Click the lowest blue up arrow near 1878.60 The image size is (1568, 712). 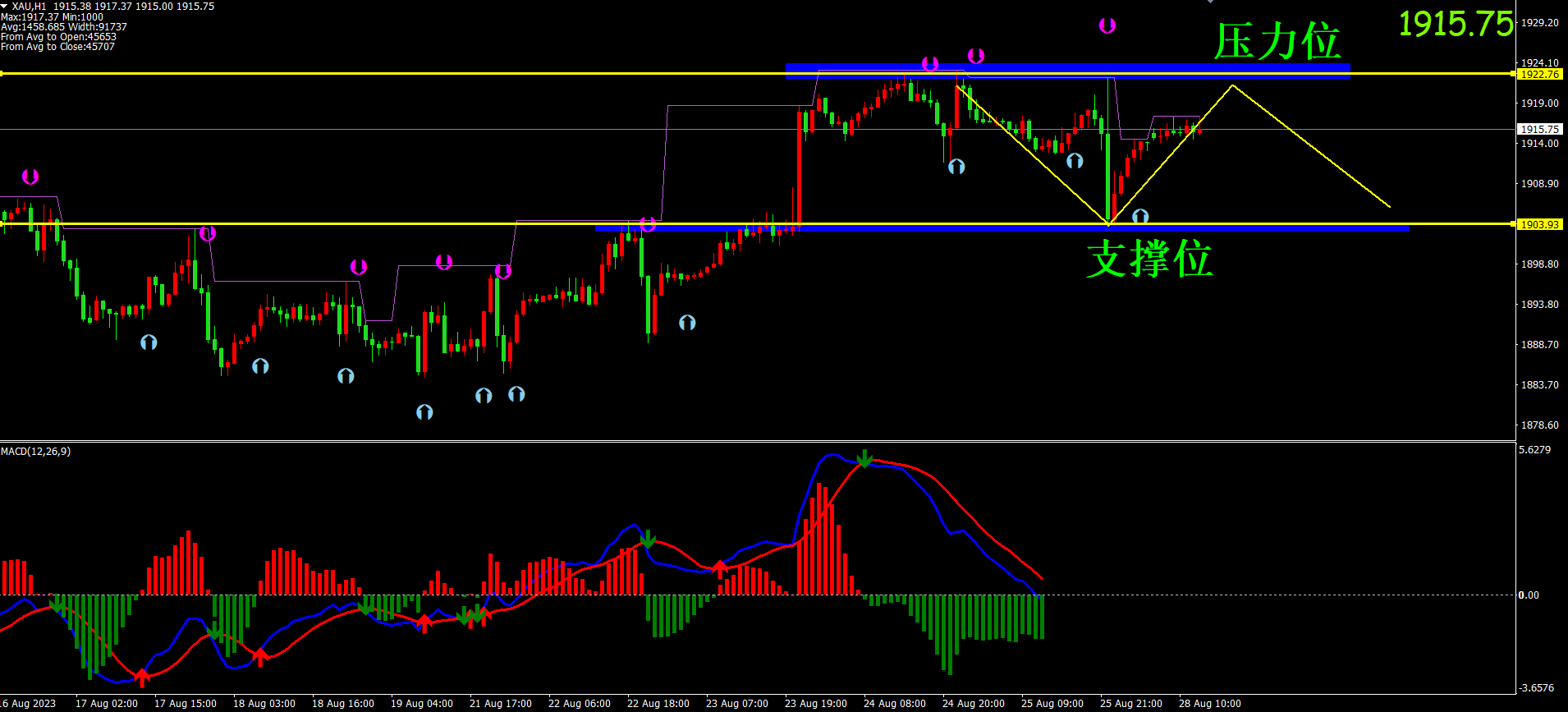pyautogui.click(x=424, y=412)
